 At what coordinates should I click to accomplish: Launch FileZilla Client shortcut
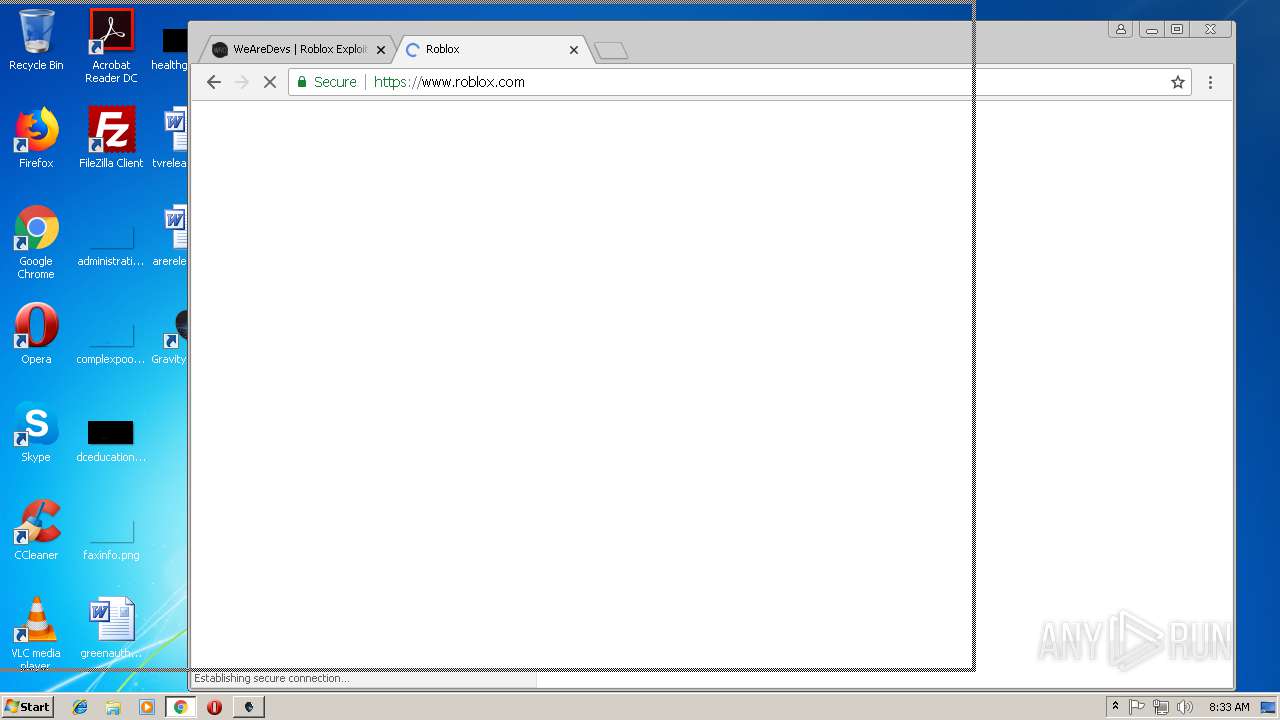click(111, 138)
